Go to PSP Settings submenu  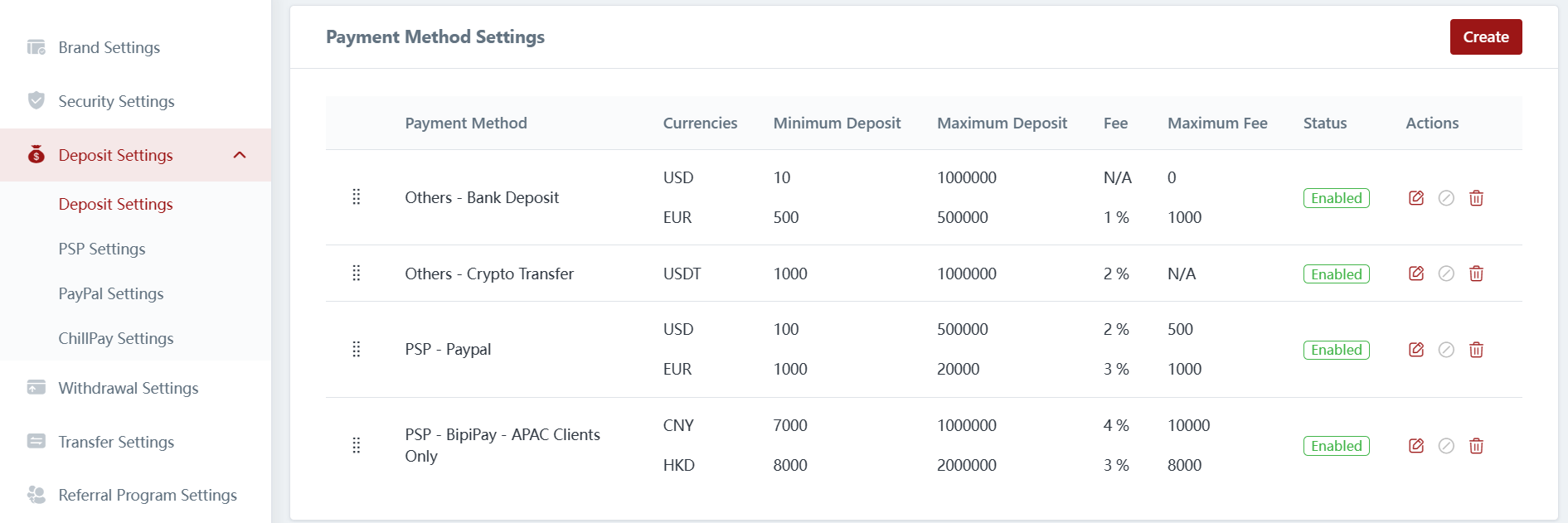coord(101,249)
